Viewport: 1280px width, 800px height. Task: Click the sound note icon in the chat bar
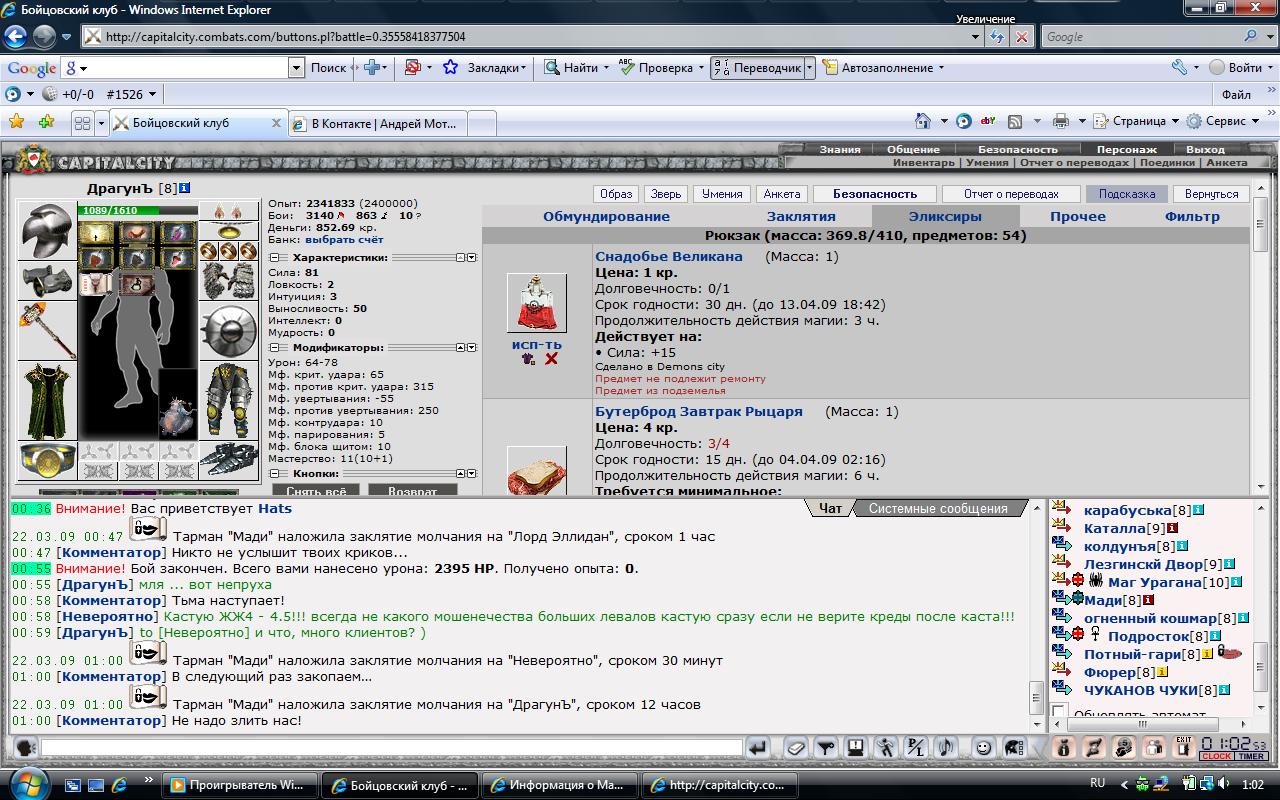tap(945, 747)
